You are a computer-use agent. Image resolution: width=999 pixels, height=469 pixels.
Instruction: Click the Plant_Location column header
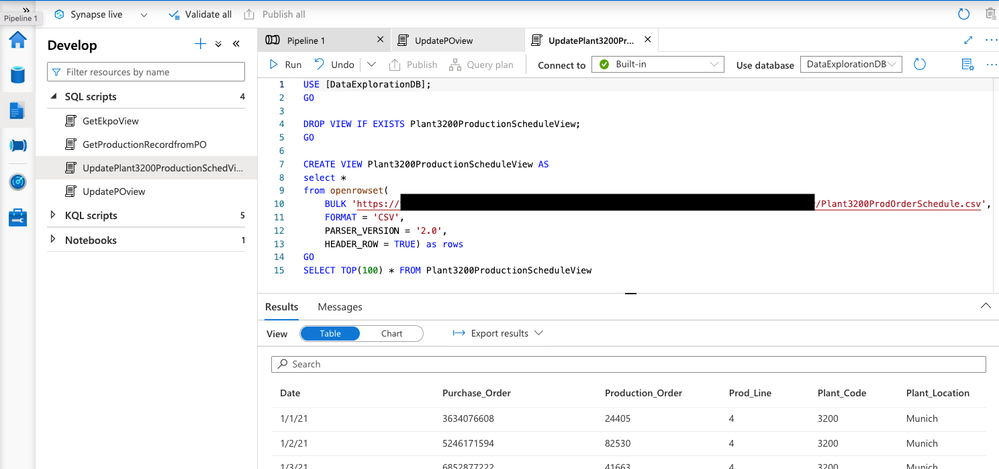938,393
